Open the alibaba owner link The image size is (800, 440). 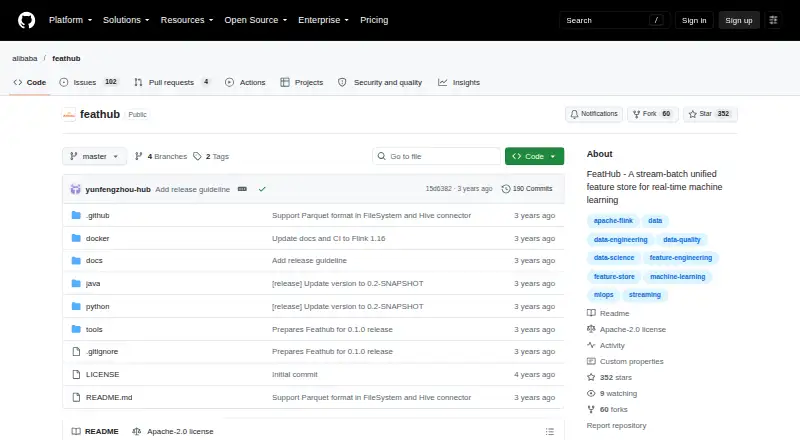(24, 58)
